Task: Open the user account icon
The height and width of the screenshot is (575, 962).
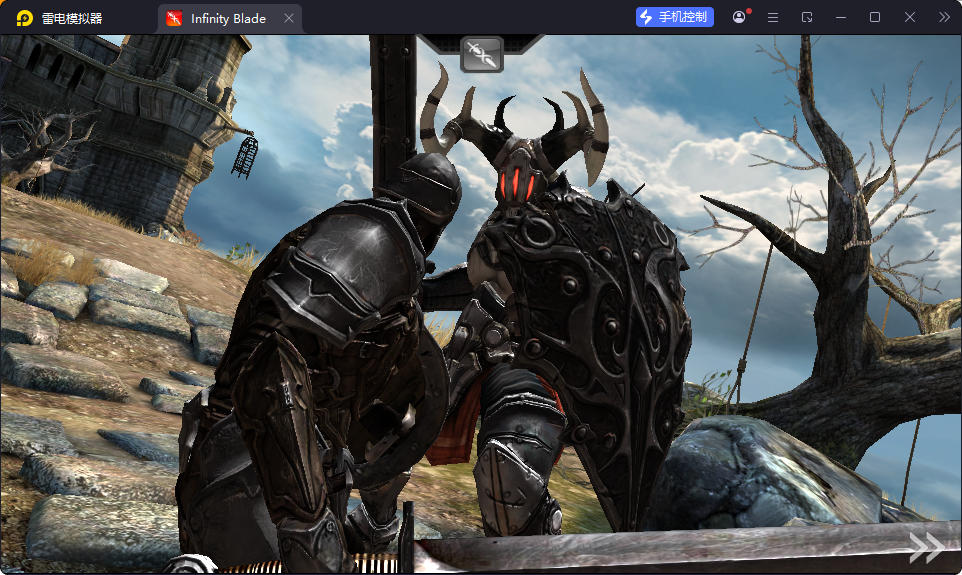Action: click(x=739, y=17)
